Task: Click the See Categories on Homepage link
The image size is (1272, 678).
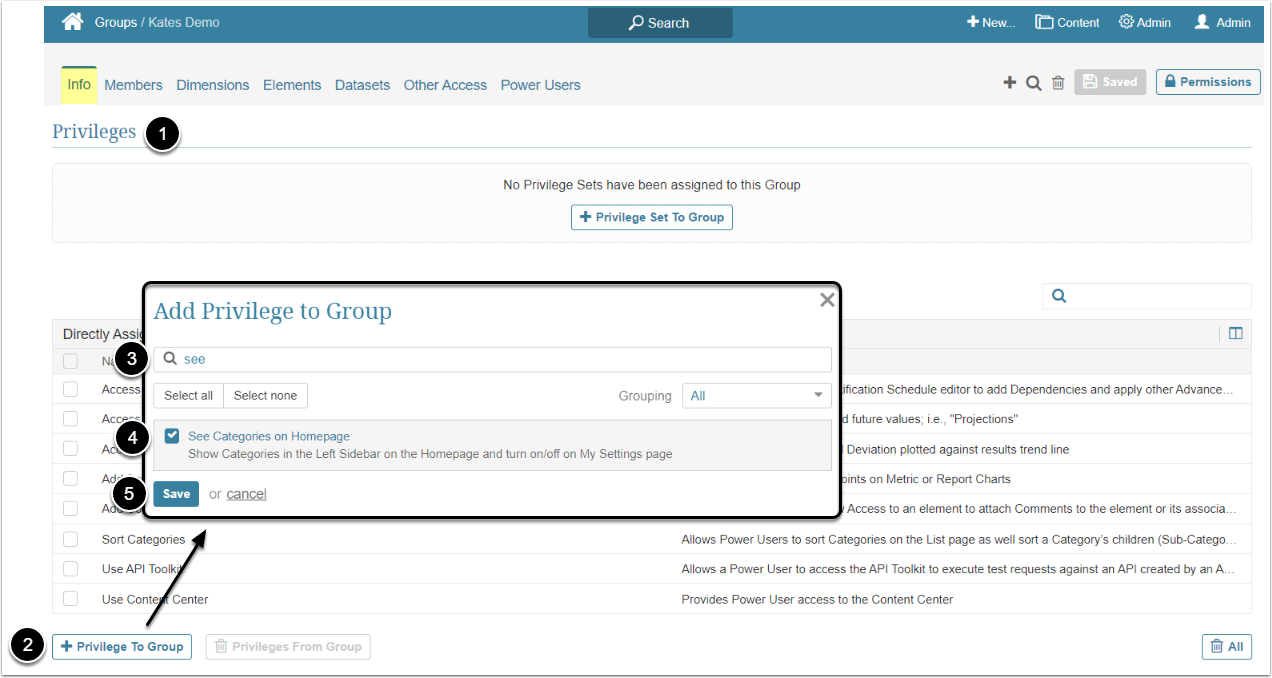Action: coord(269,436)
